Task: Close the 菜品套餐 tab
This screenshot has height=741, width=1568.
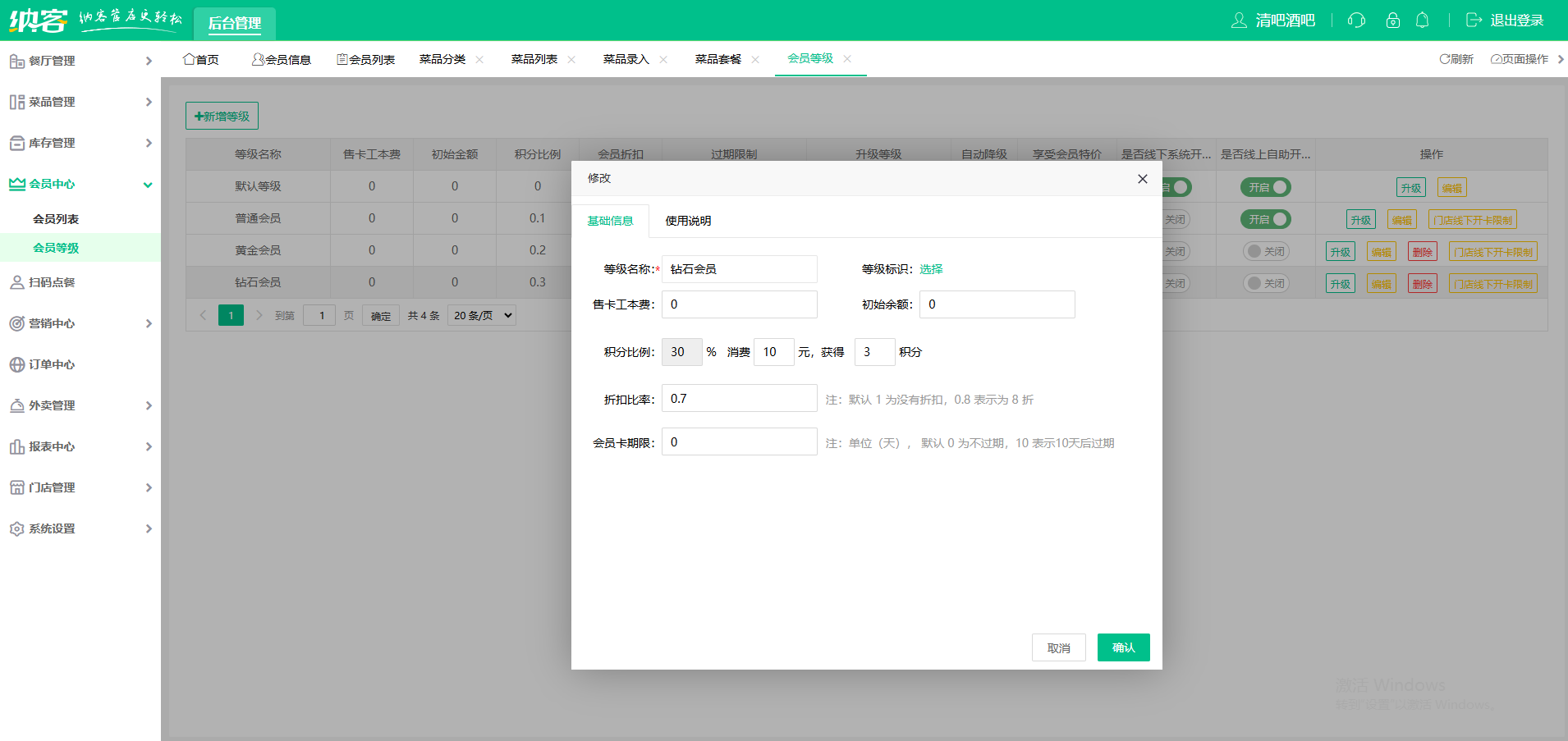Action: click(x=755, y=59)
